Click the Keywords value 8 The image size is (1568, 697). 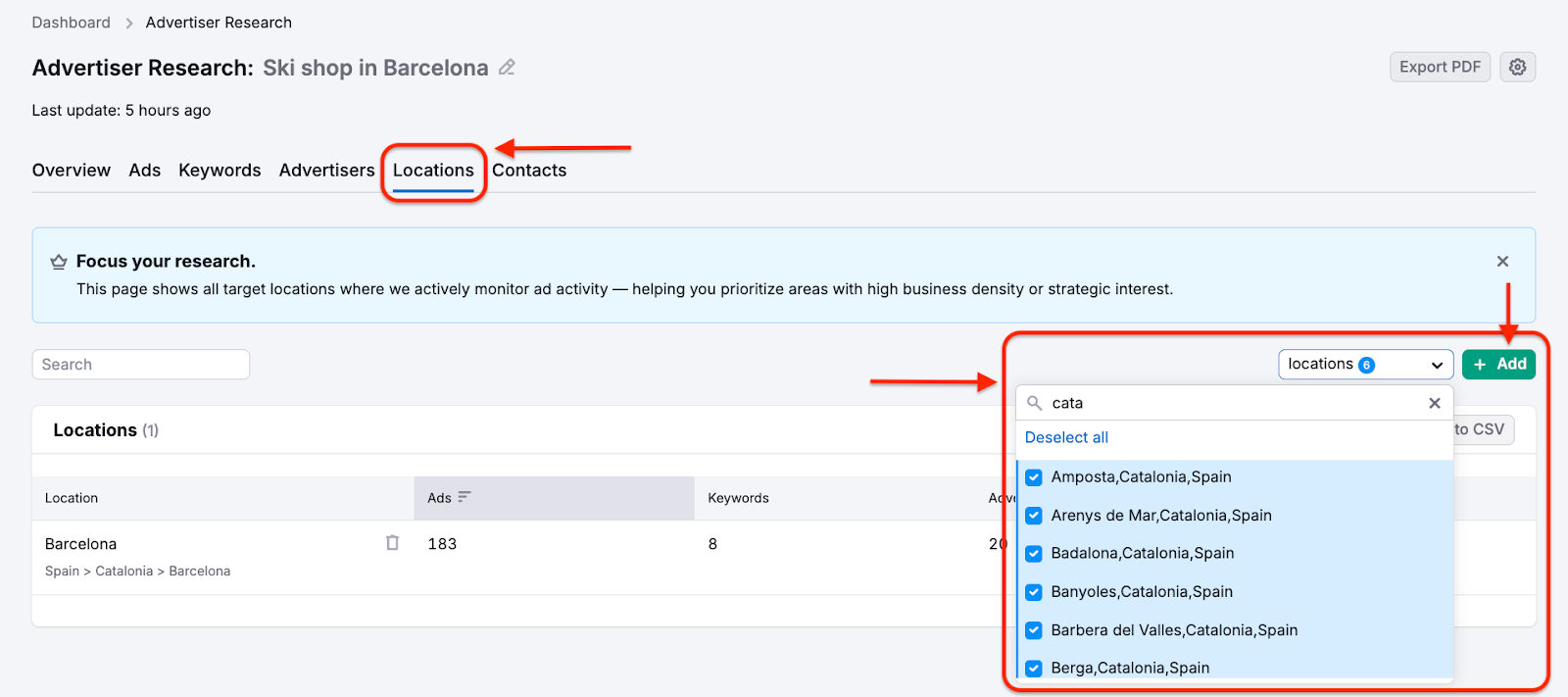(712, 544)
